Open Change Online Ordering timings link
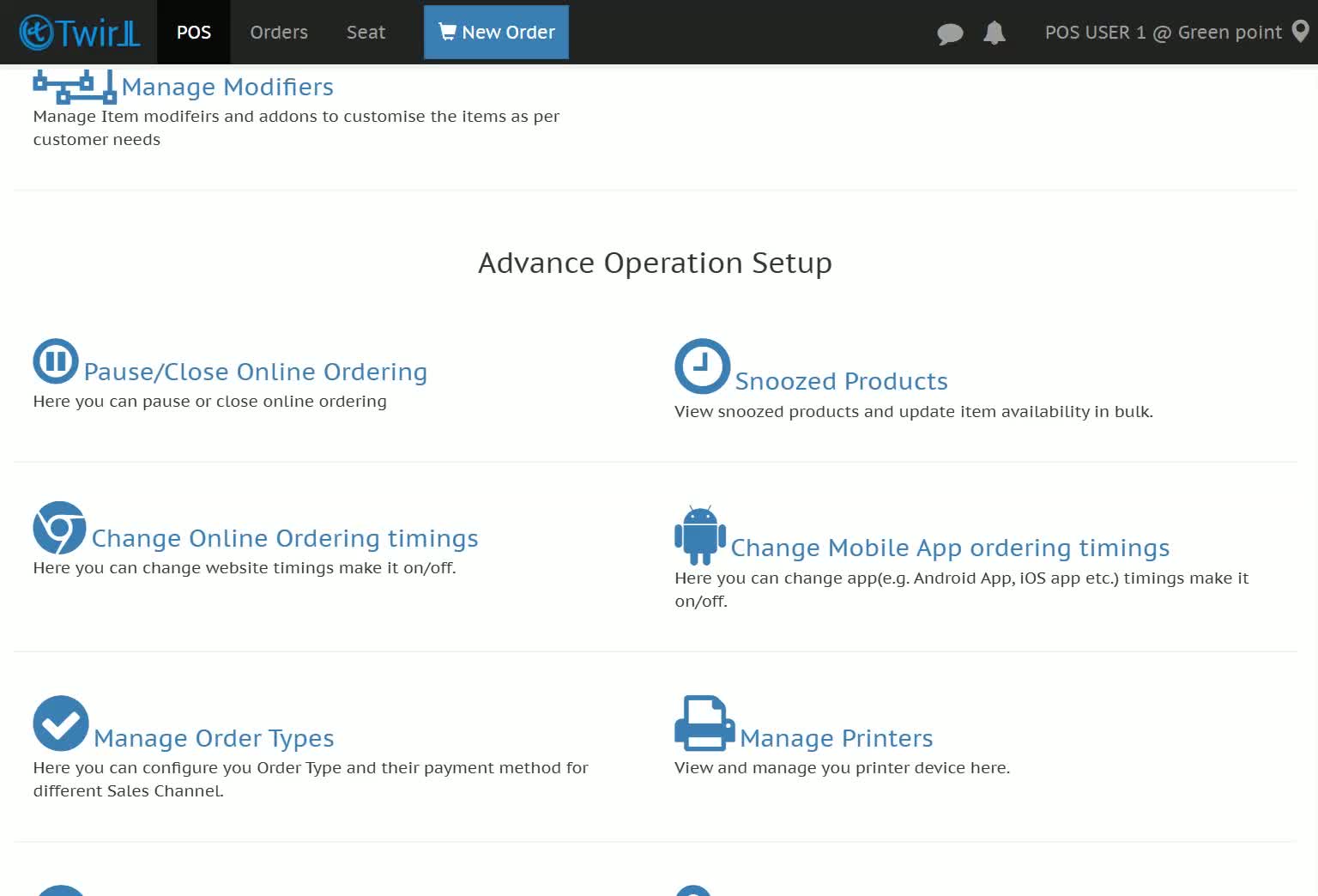 point(285,538)
